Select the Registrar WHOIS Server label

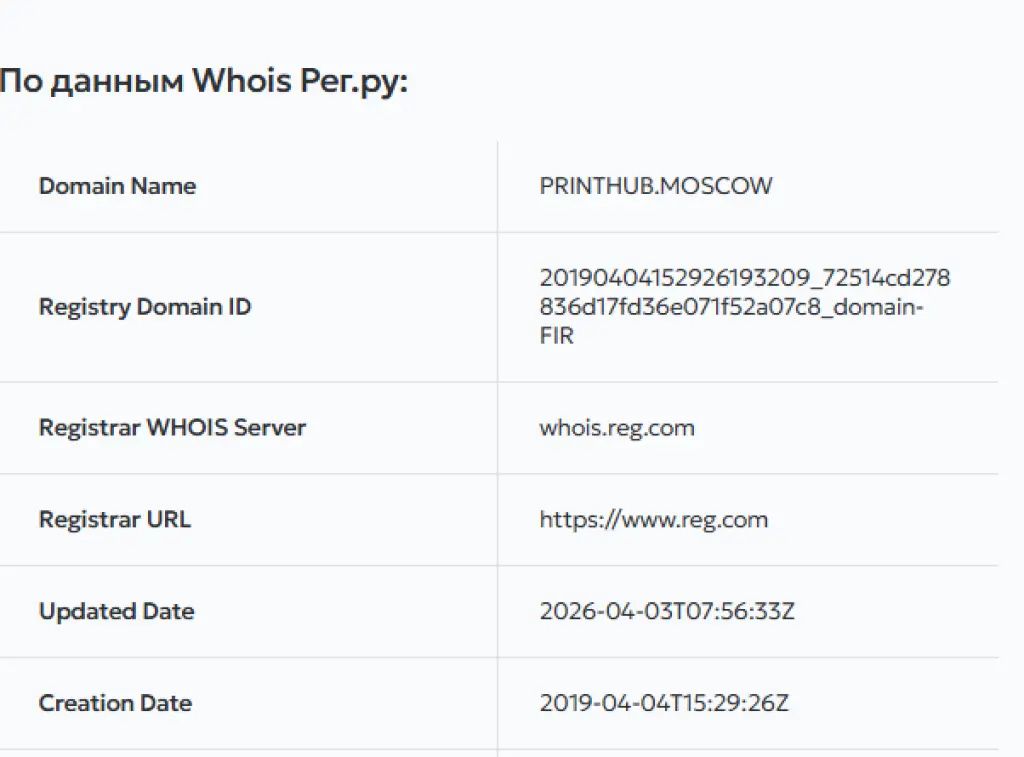(172, 428)
